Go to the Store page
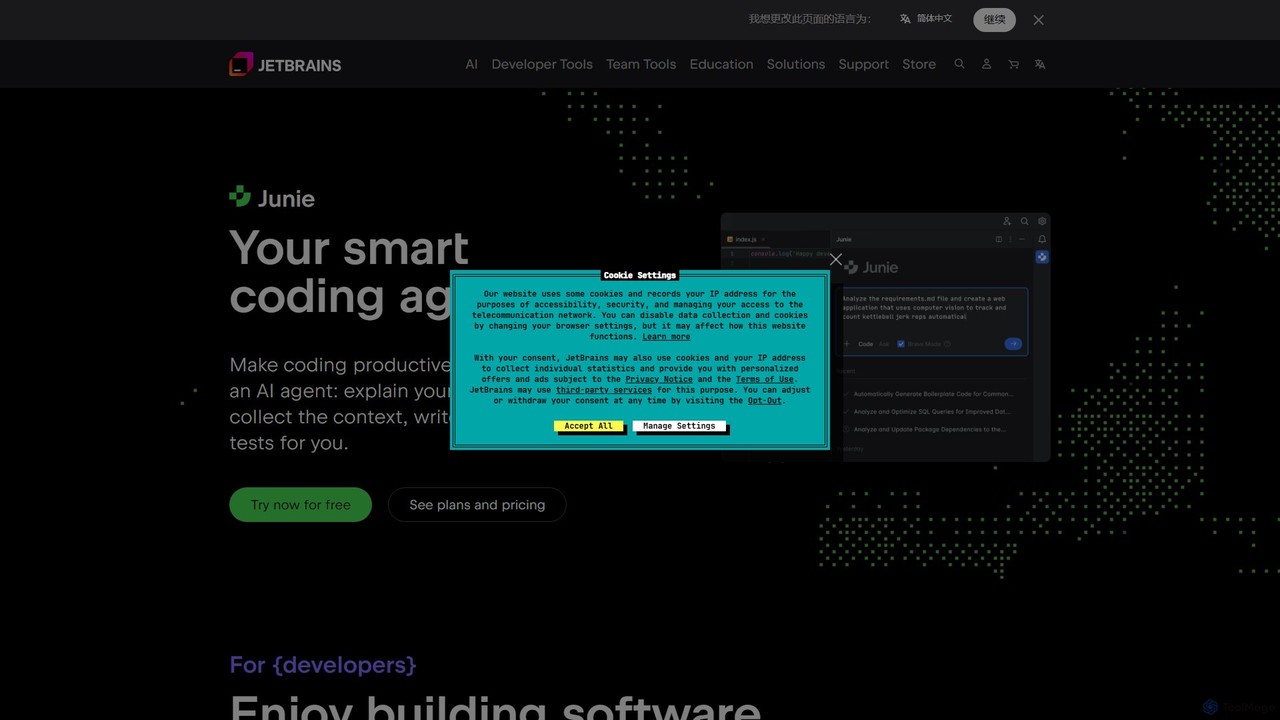Image resolution: width=1280 pixels, height=720 pixels. pyautogui.click(x=919, y=64)
